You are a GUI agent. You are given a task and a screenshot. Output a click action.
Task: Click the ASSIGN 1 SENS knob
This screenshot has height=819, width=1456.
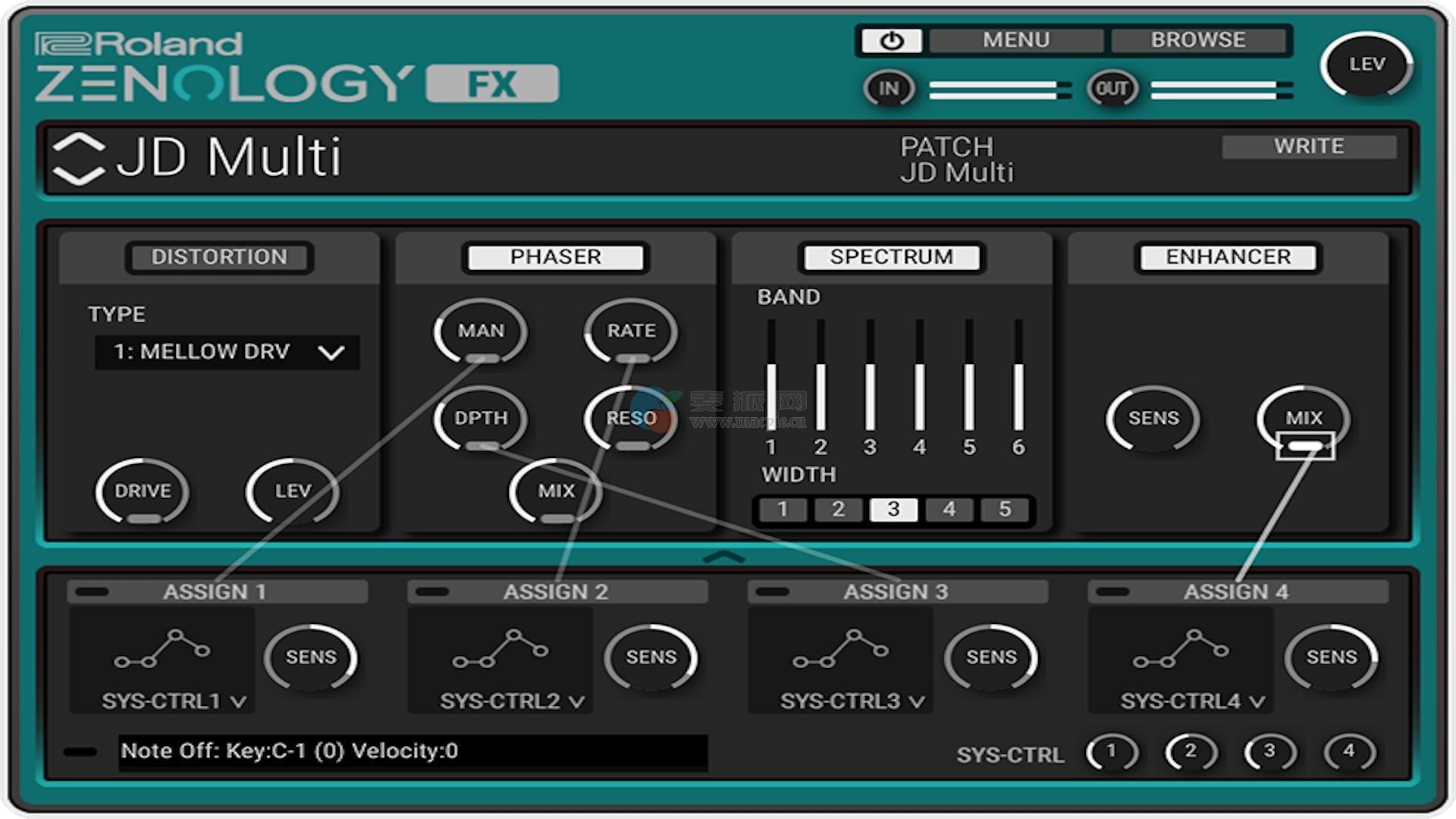[x=311, y=657]
